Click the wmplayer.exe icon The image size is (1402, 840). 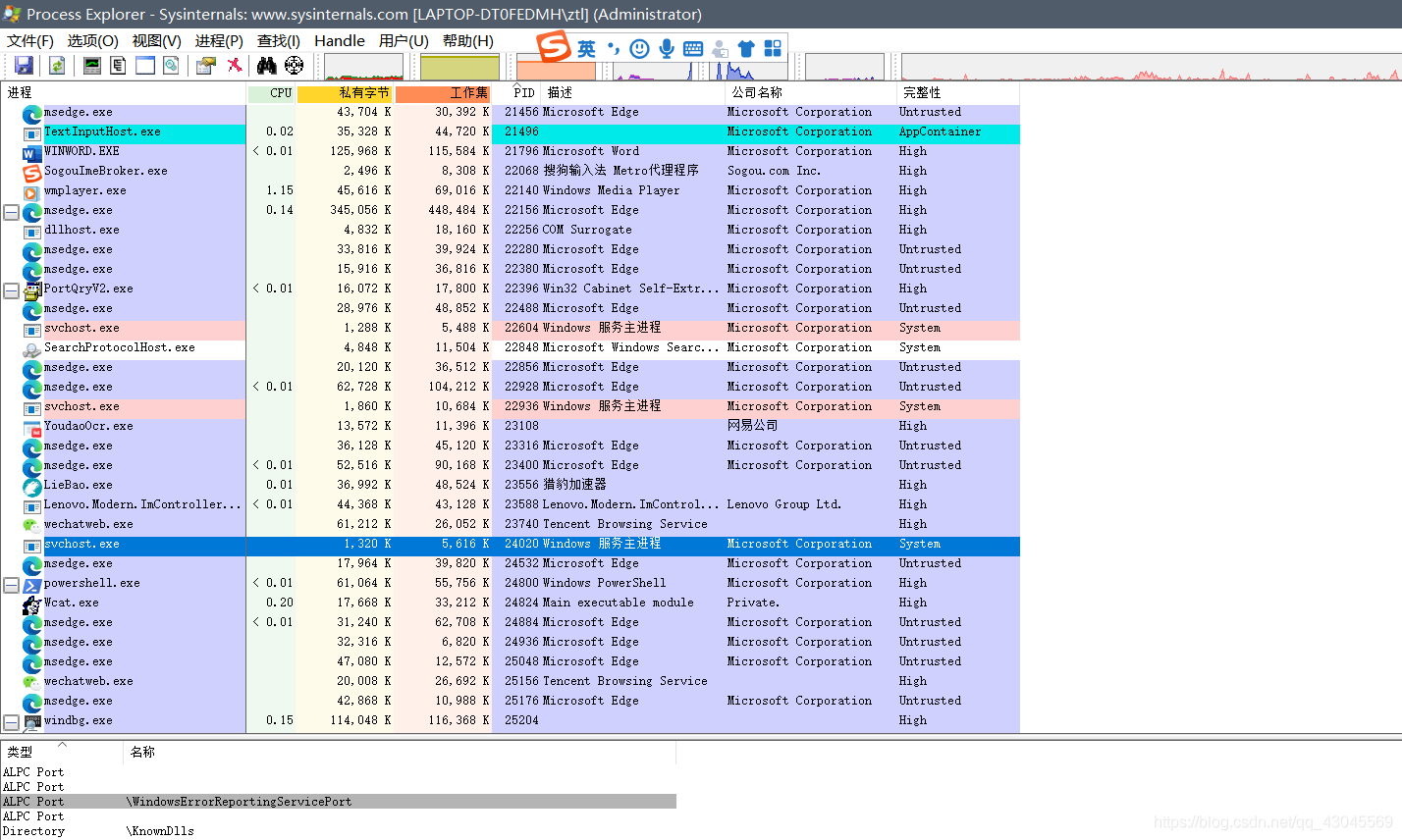[x=31, y=191]
